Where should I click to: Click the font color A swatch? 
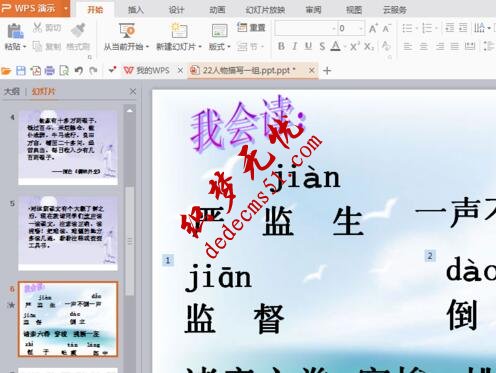pos(336,46)
